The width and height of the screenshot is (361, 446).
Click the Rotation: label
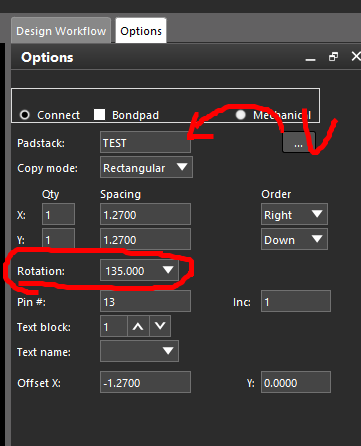click(x=41, y=271)
